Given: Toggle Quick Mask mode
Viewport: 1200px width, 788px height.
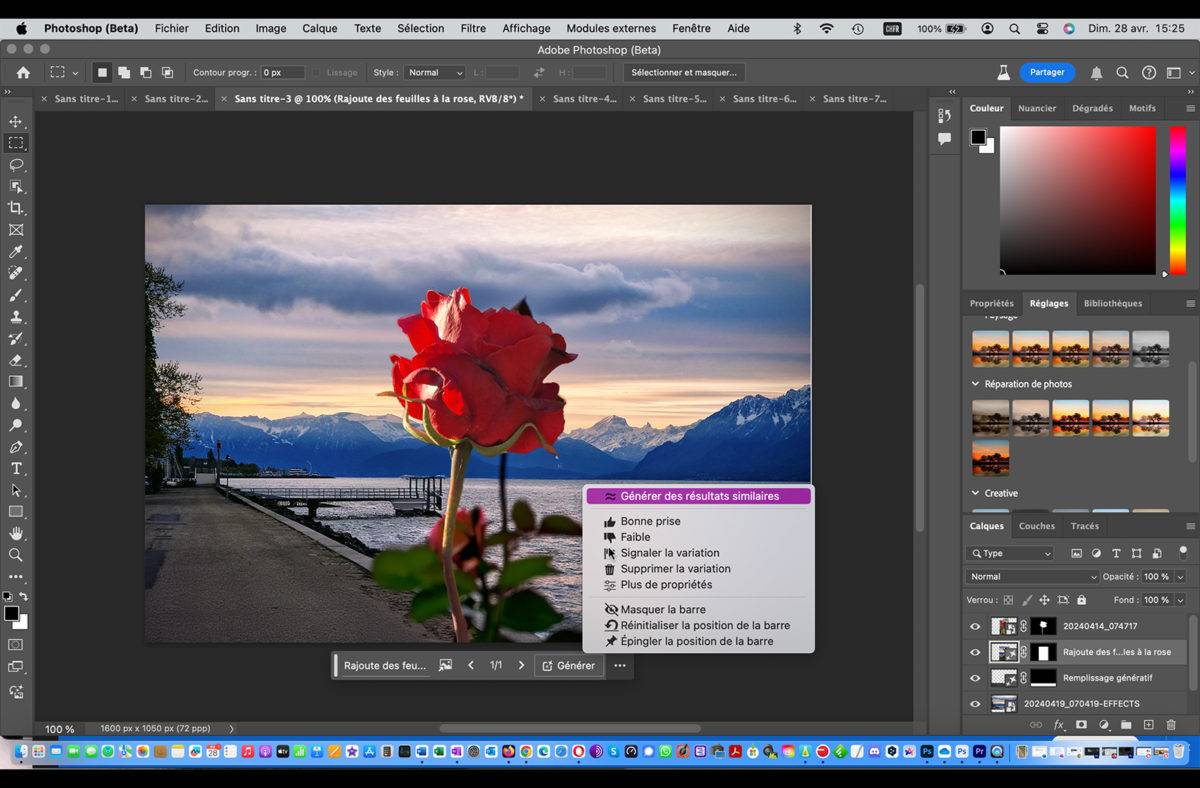Looking at the screenshot, I should coord(15,645).
